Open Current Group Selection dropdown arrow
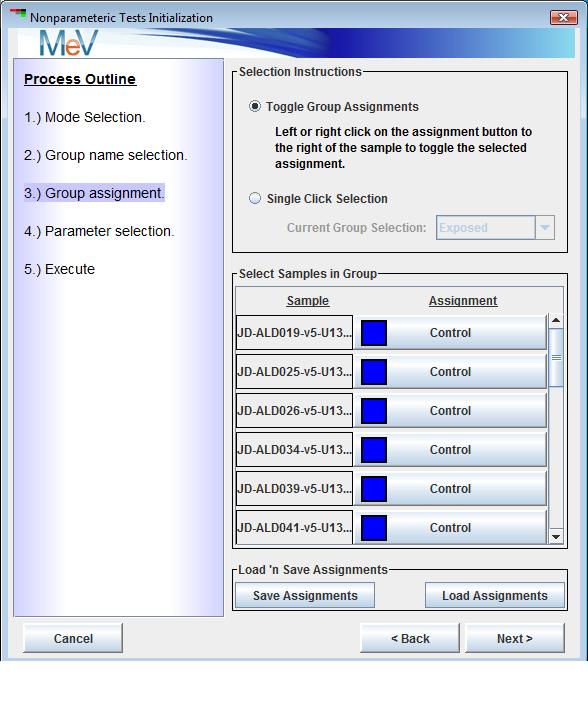 click(x=544, y=228)
